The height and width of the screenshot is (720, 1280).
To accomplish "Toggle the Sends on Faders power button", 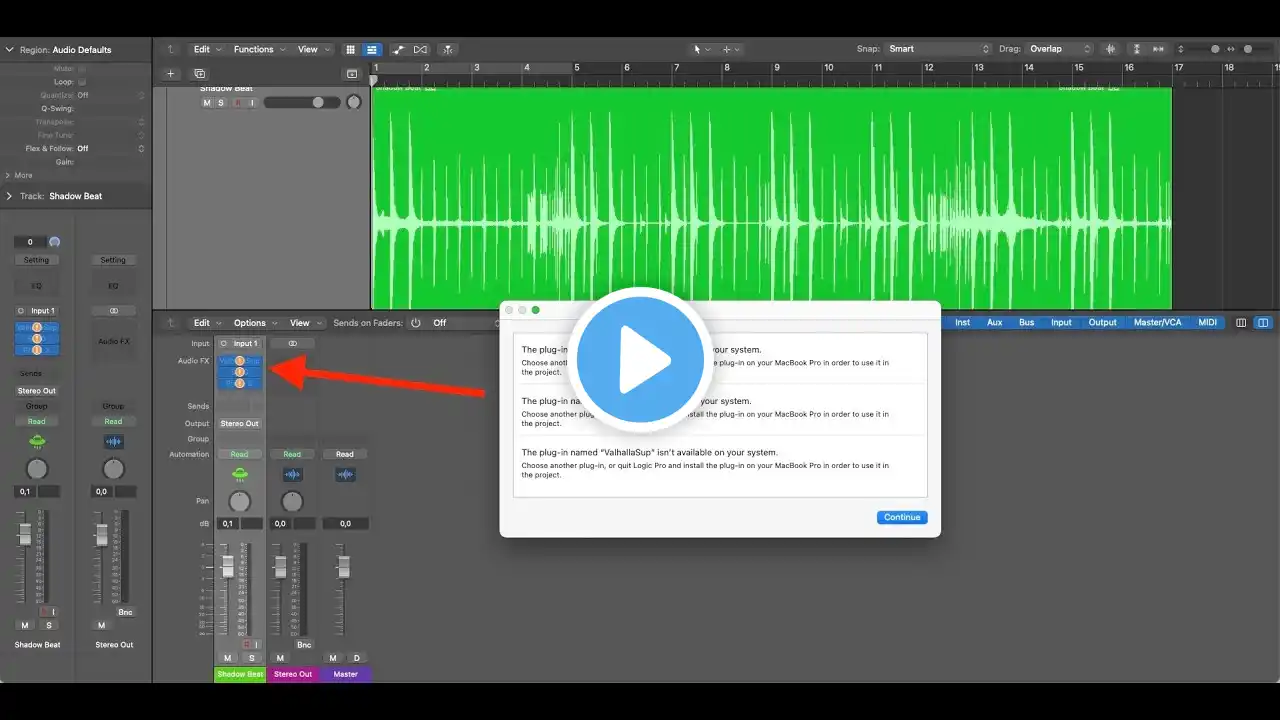I will (416, 323).
